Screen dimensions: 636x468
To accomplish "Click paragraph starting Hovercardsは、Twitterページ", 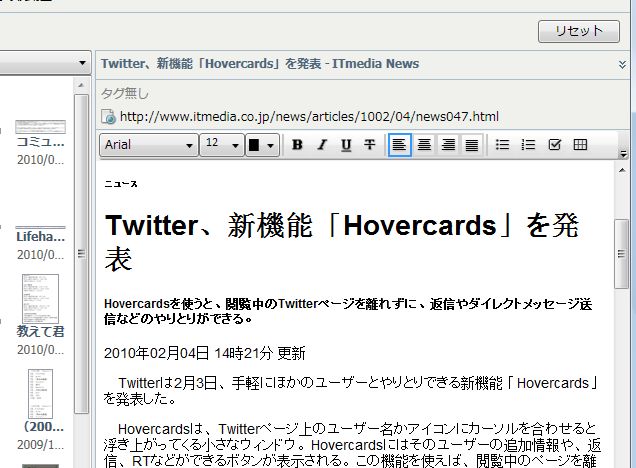I will (x=352, y=445).
